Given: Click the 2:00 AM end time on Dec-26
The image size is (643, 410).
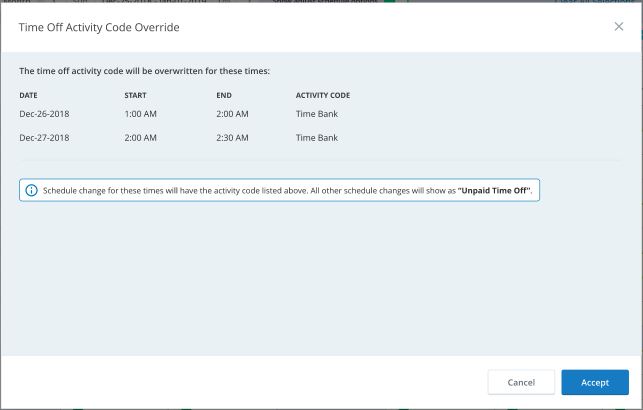Looking at the screenshot, I should click(231, 114).
